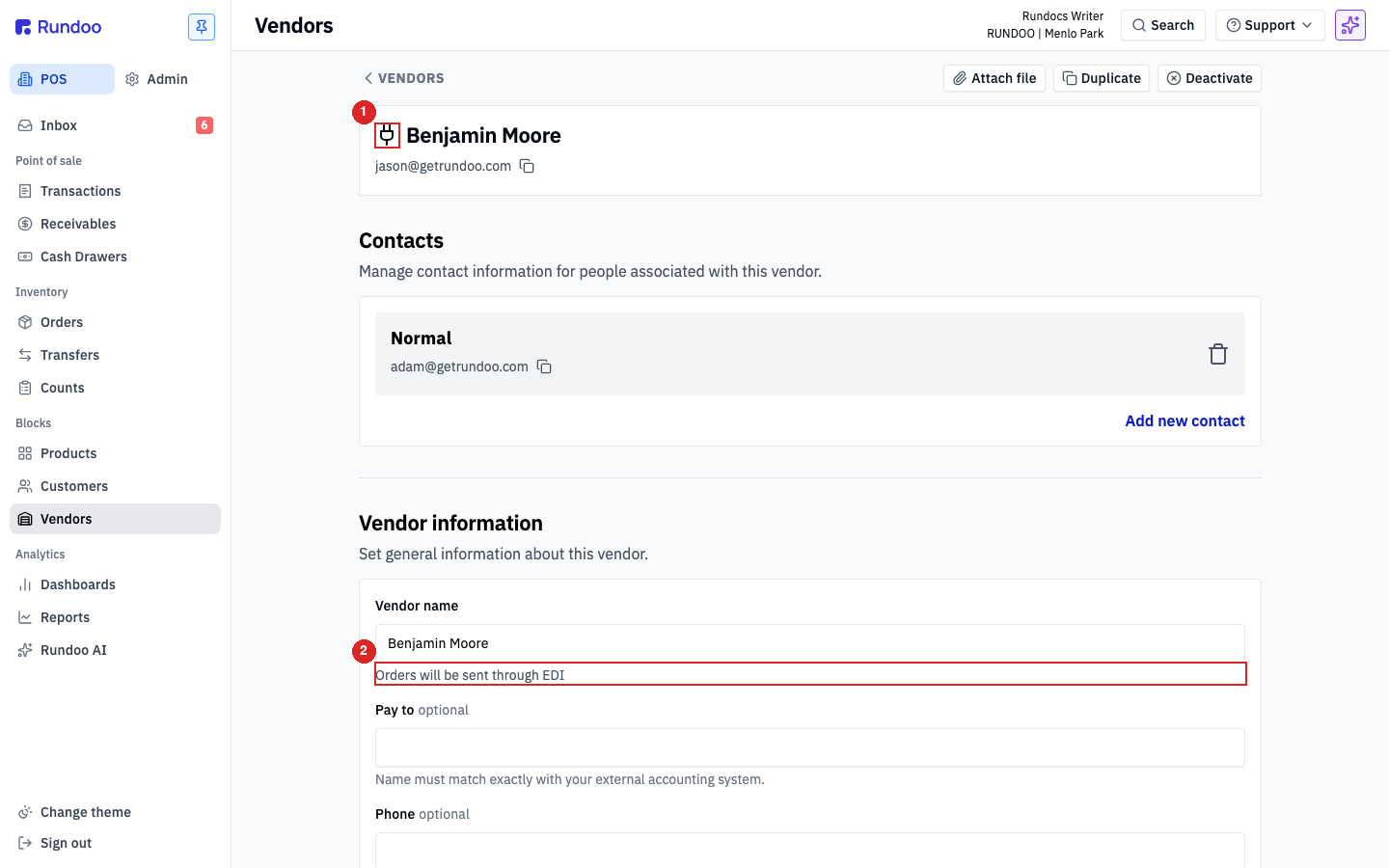Image resolution: width=1389 pixels, height=868 pixels.
Task: Click the Inbox tray icon in sidebar
Action: point(25,125)
